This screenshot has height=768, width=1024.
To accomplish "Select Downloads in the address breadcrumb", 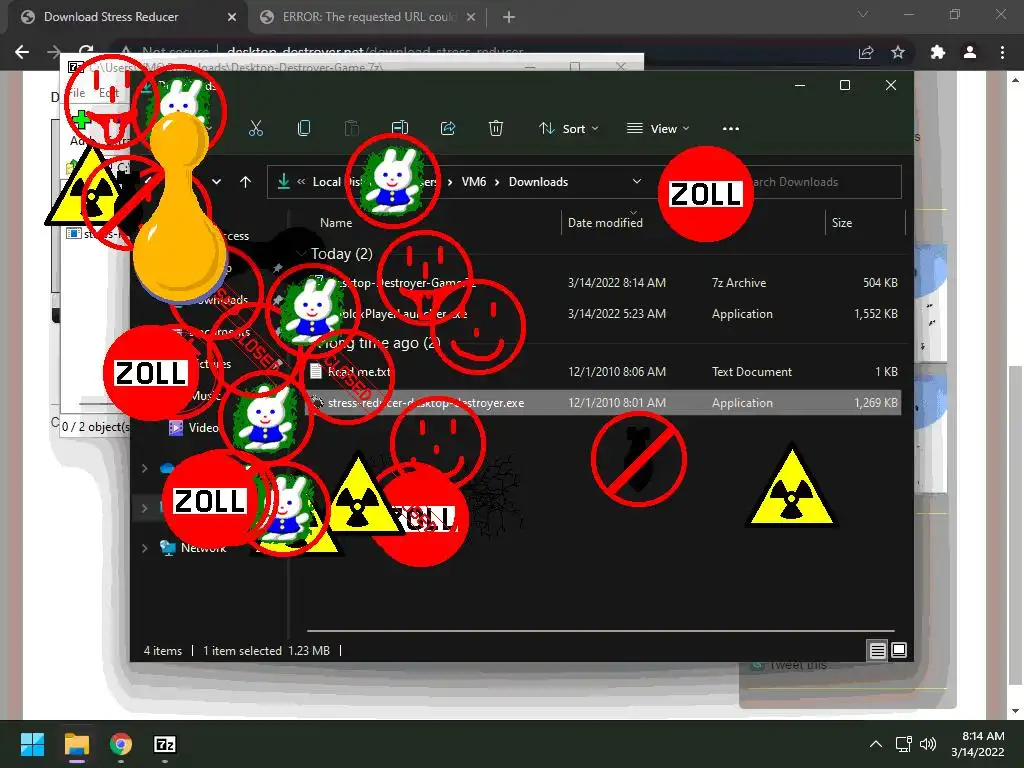I will click(538, 182).
